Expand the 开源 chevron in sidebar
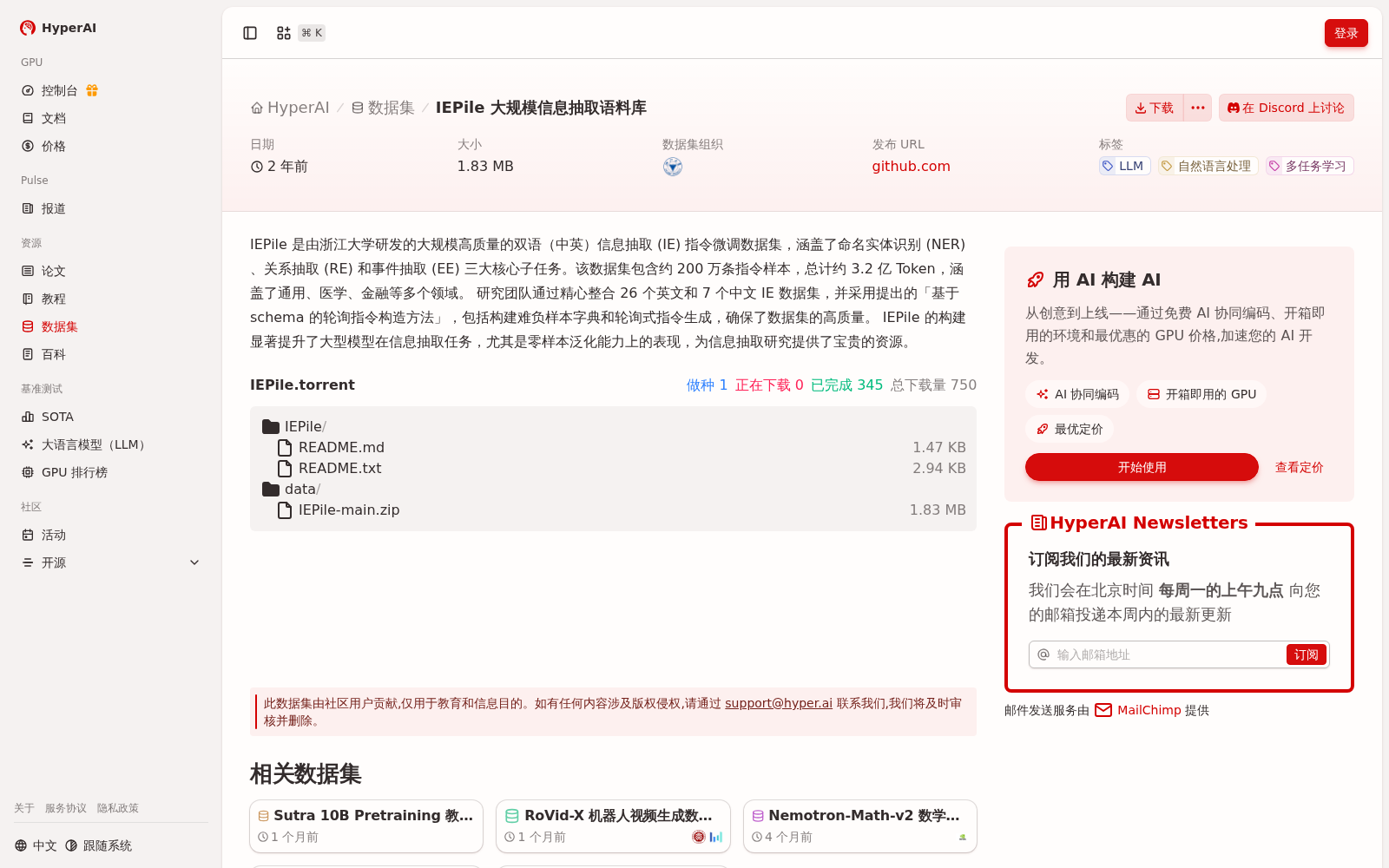The height and width of the screenshot is (868, 1389). tap(194, 562)
